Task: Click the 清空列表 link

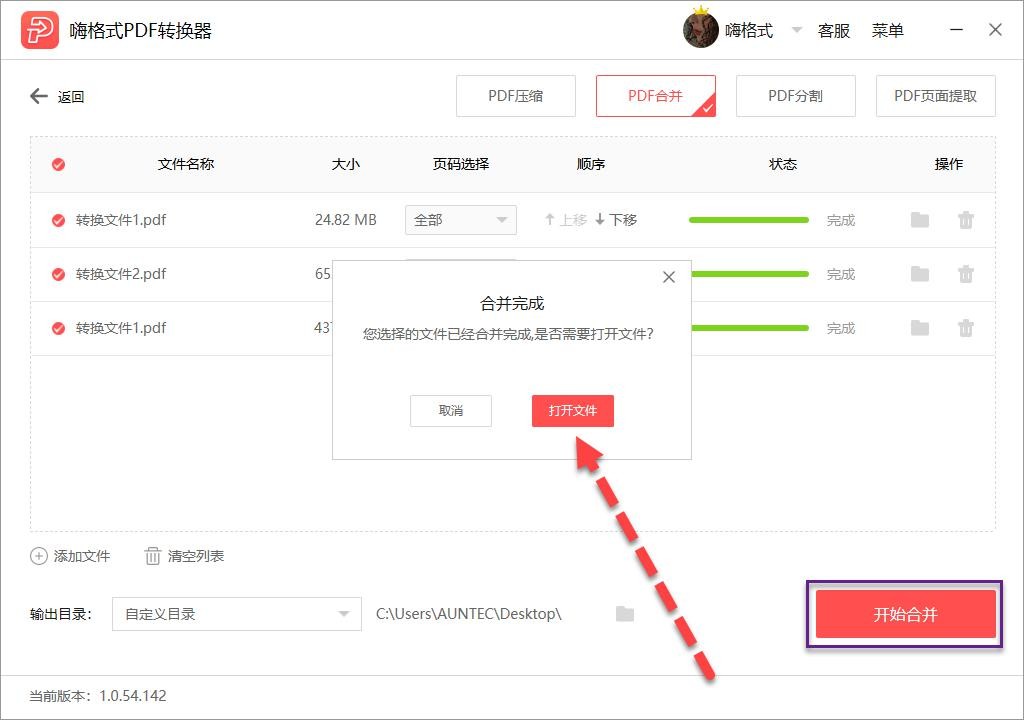Action: [x=196, y=556]
